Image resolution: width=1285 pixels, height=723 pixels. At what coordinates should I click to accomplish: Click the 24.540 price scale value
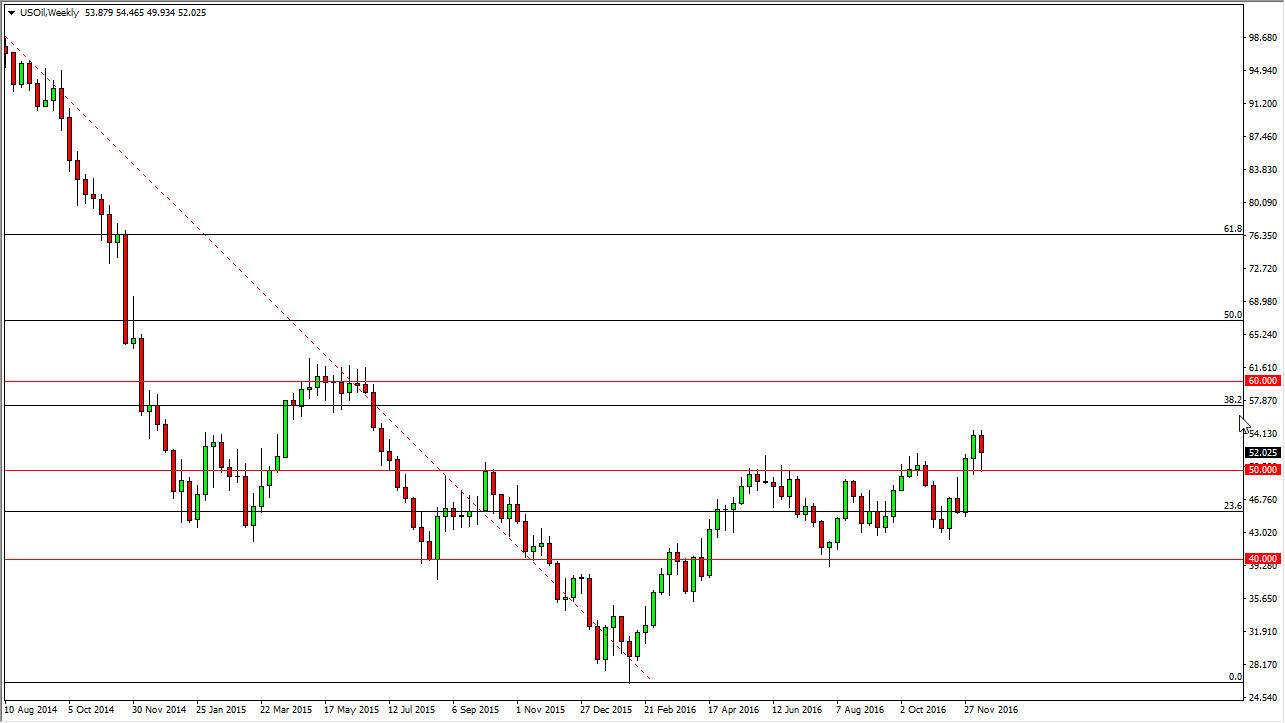[1262, 697]
